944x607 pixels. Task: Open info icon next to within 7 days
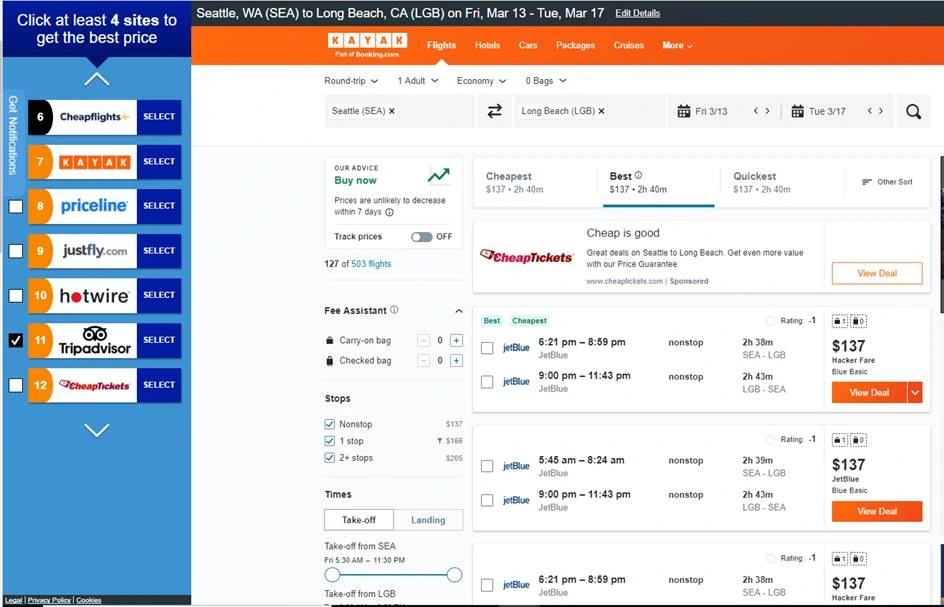pos(390,212)
